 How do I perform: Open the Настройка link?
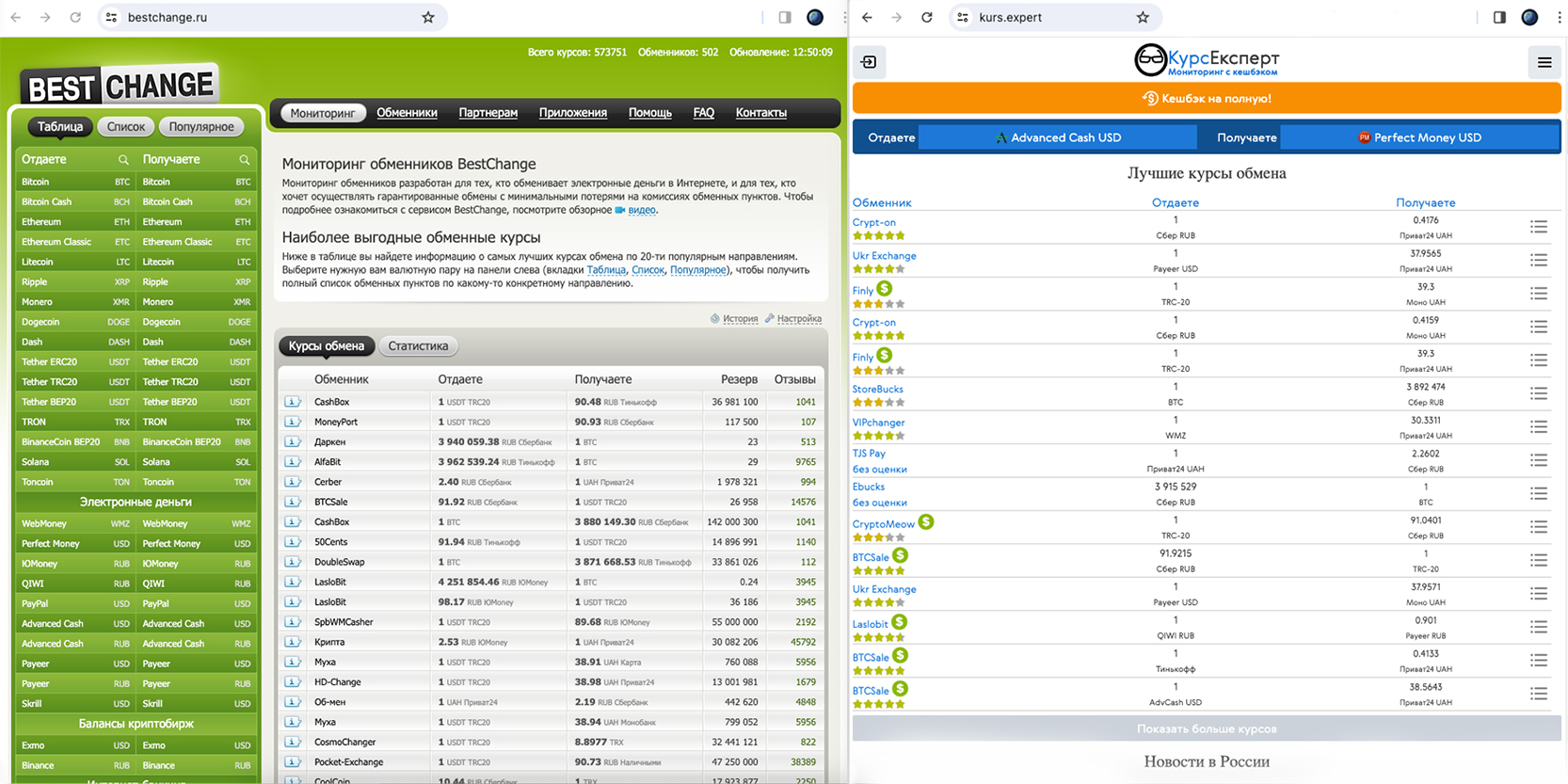tap(799, 319)
